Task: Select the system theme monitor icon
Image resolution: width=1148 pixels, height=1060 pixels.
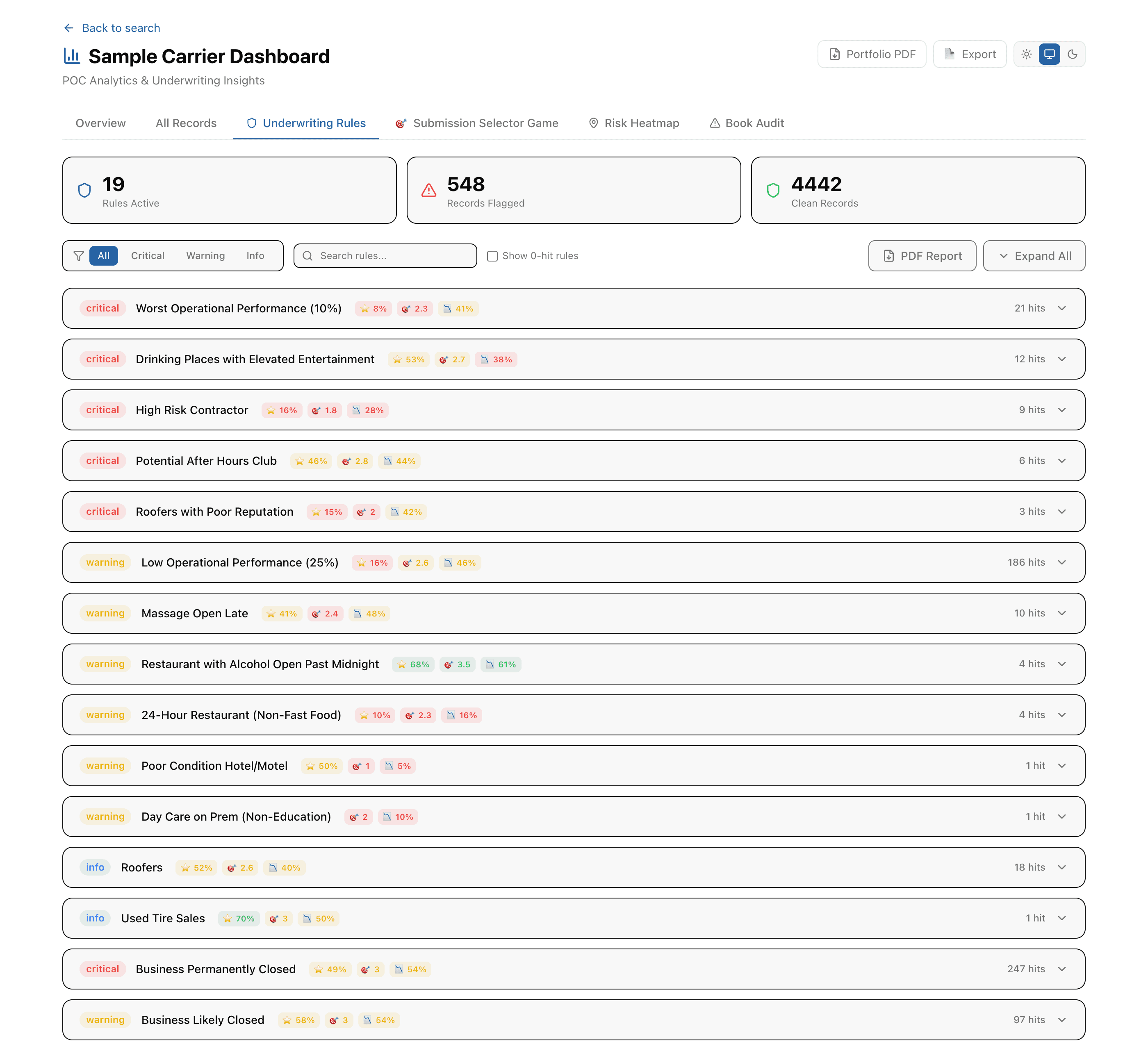Action: click(x=1049, y=55)
